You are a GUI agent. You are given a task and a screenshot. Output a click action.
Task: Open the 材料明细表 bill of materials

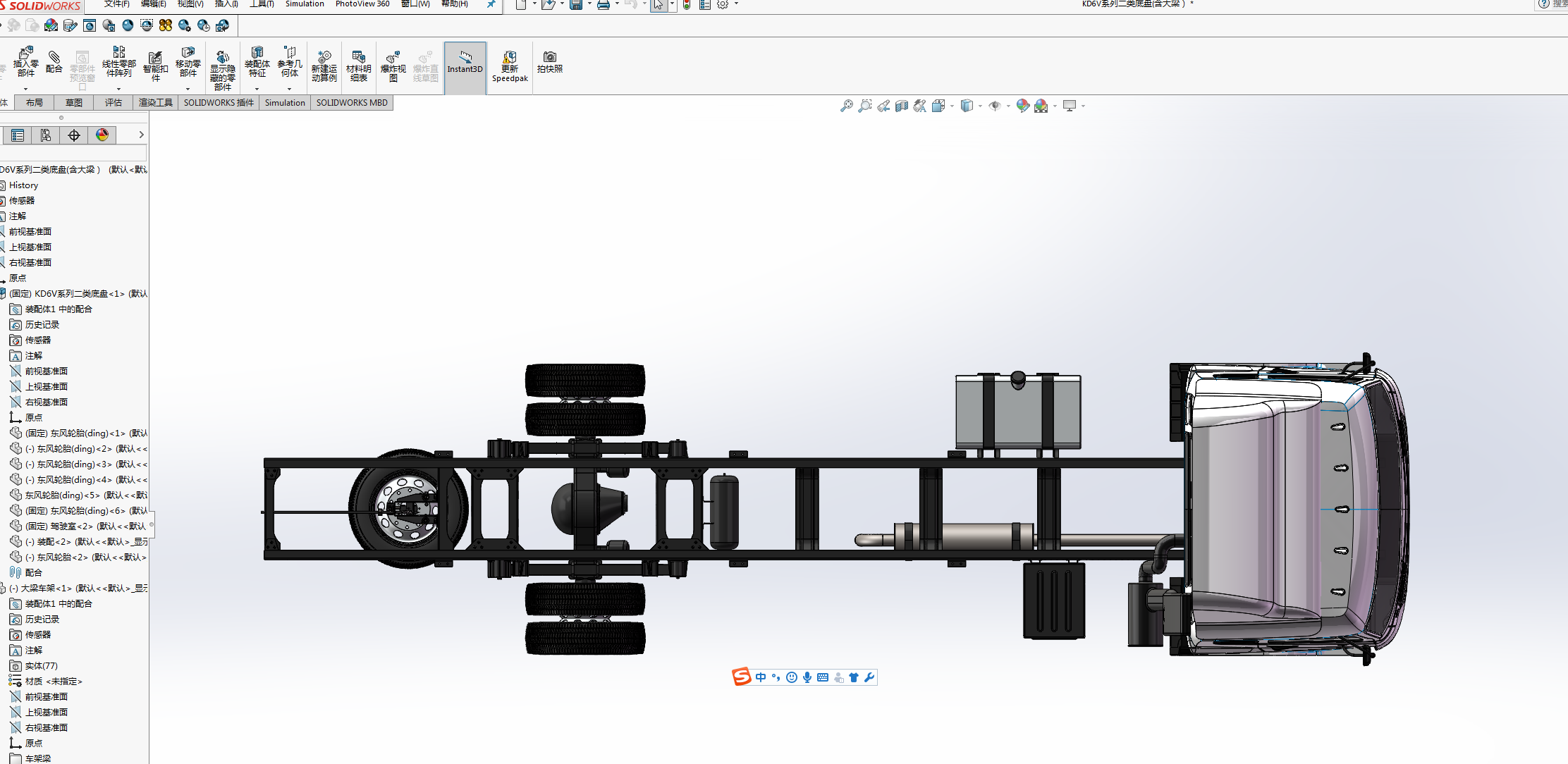(x=358, y=66)
